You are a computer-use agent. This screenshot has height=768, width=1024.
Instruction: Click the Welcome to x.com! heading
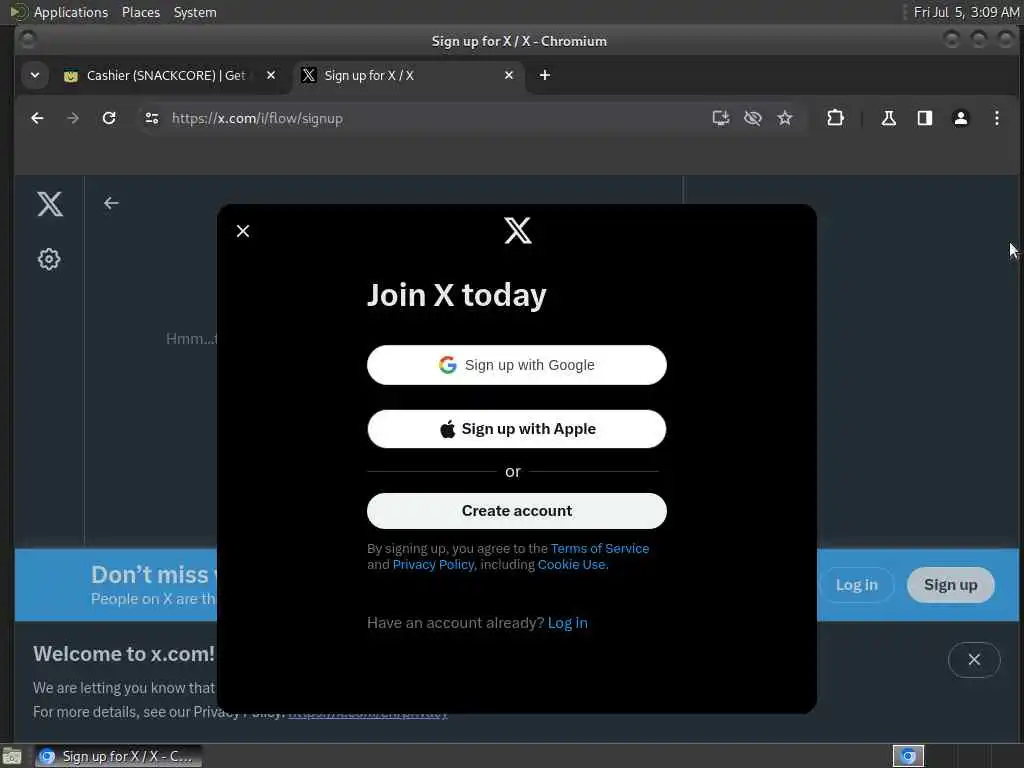click(124, 654)
